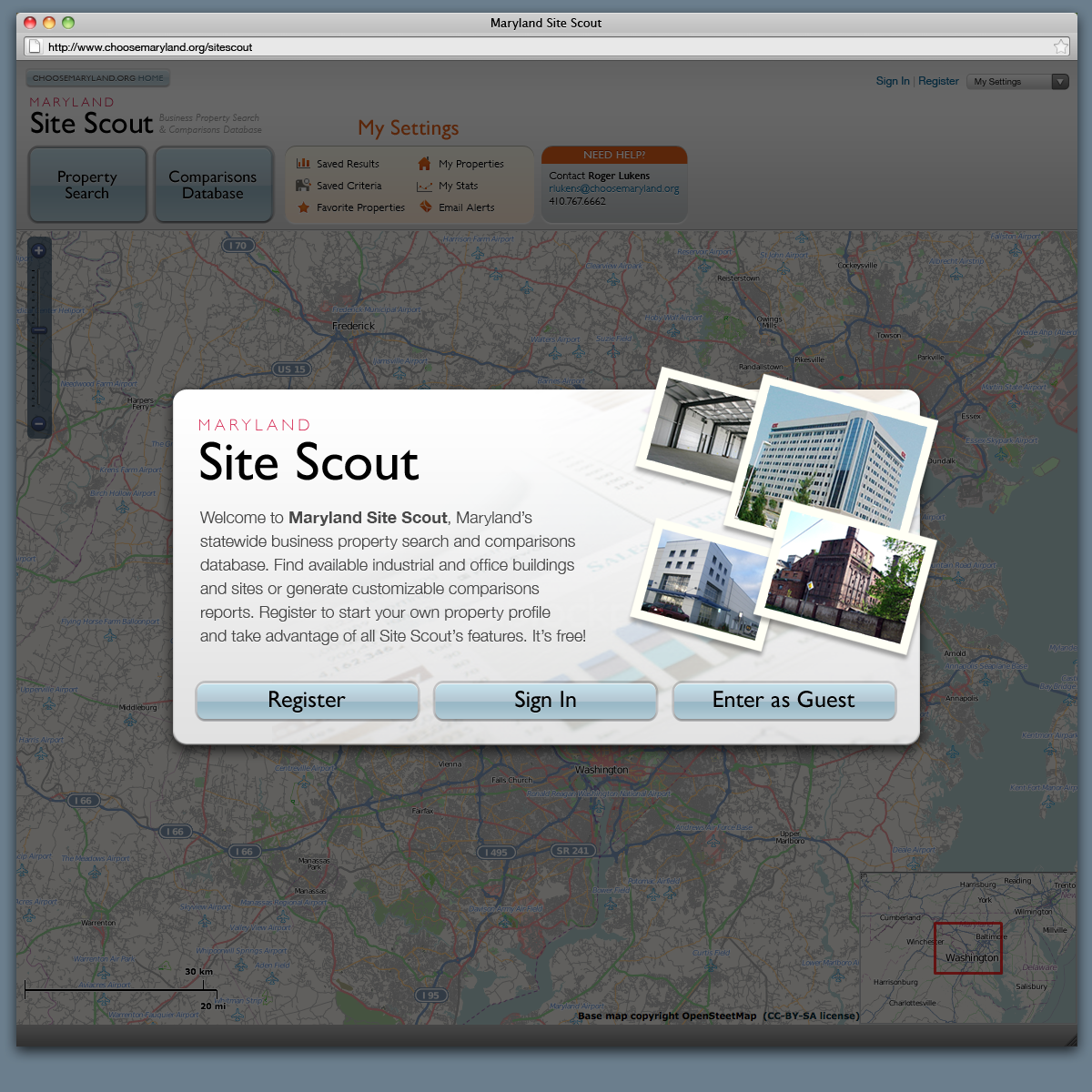The image size is (1092, 1092).
Task: Click the Frederick label on map
Action: pos(353,326)
